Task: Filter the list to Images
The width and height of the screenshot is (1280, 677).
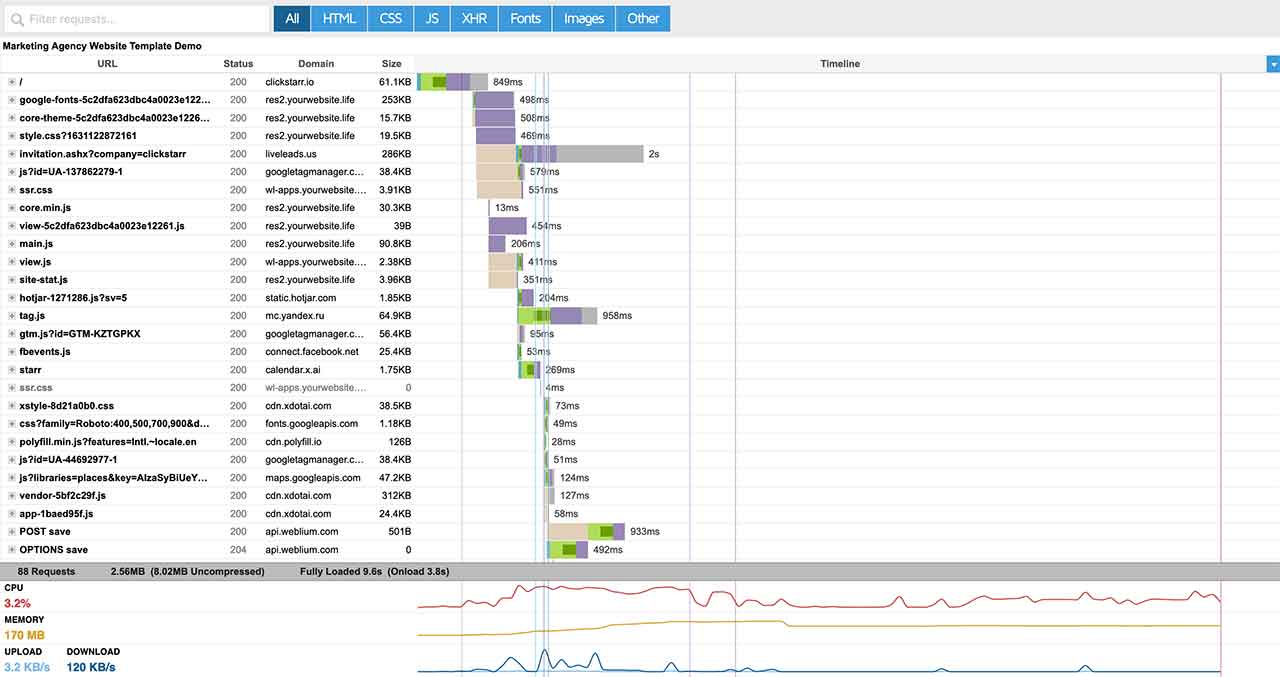Action: (x=584, y=19)
